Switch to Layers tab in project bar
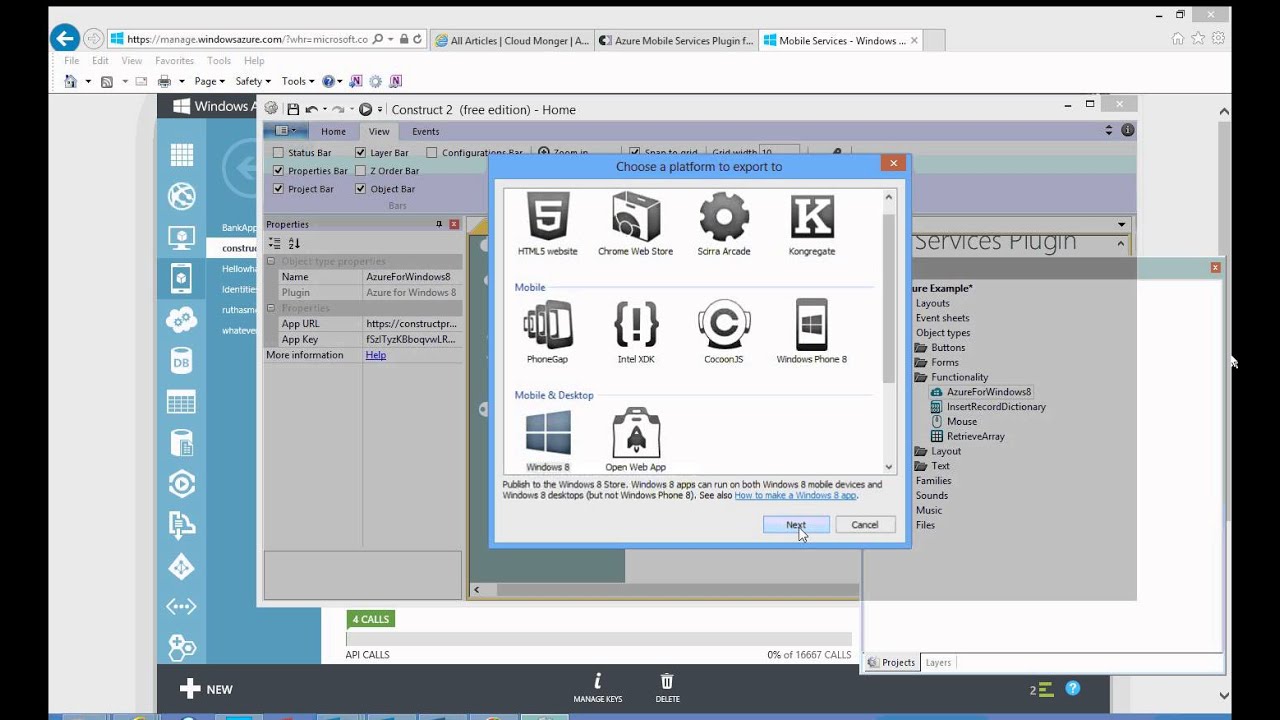 coord(938,662)
